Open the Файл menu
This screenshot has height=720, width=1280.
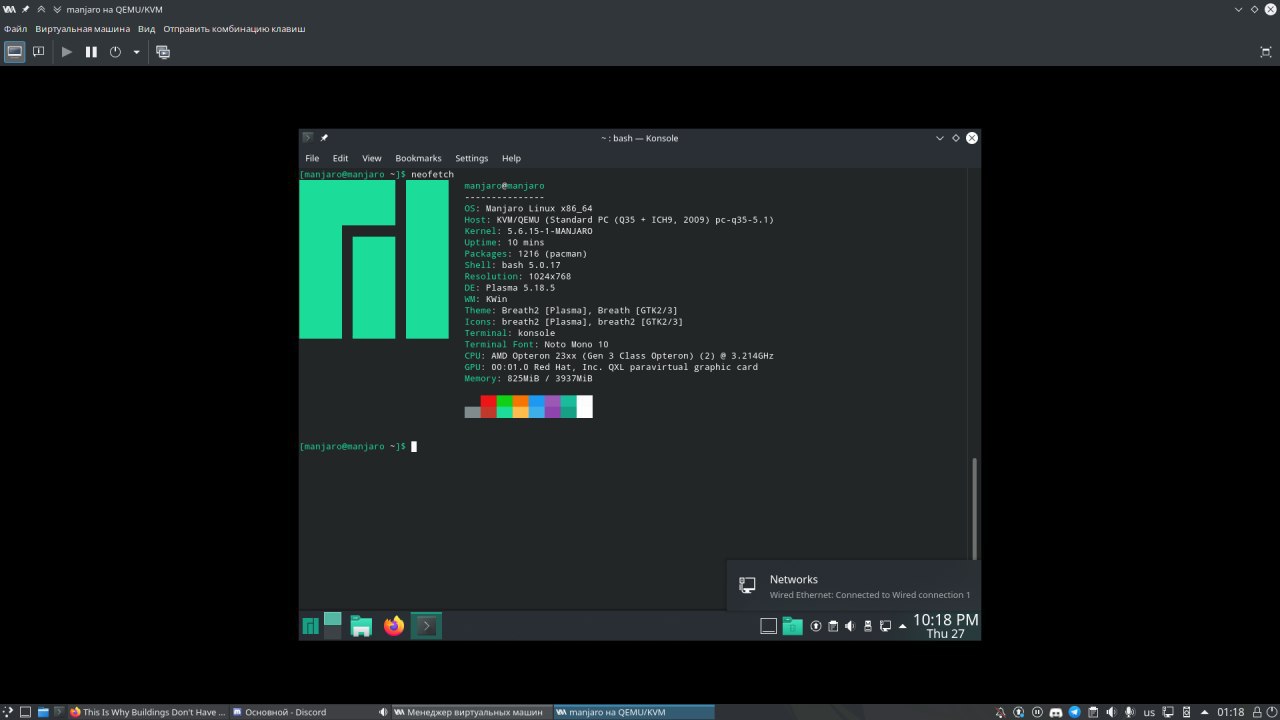pyautogui.click(x=15, y=29)
